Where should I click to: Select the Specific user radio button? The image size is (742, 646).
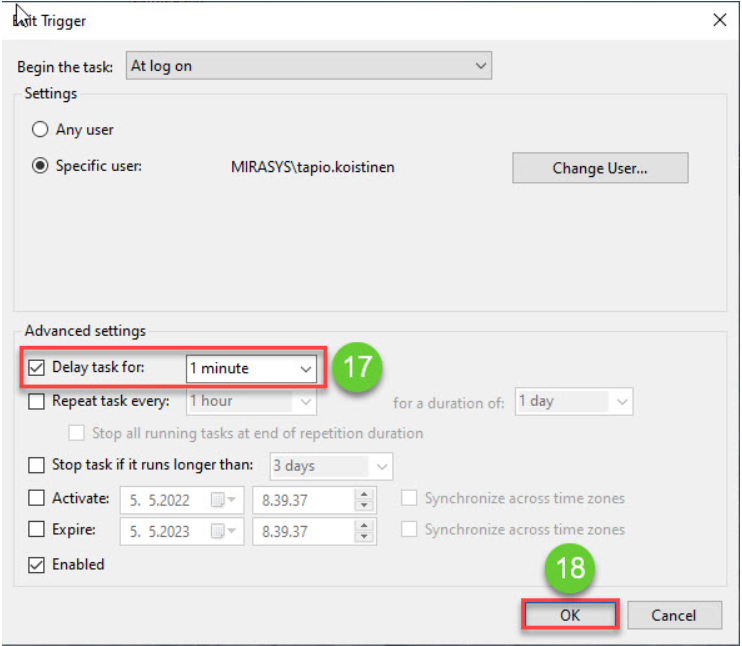pos(40,166)
